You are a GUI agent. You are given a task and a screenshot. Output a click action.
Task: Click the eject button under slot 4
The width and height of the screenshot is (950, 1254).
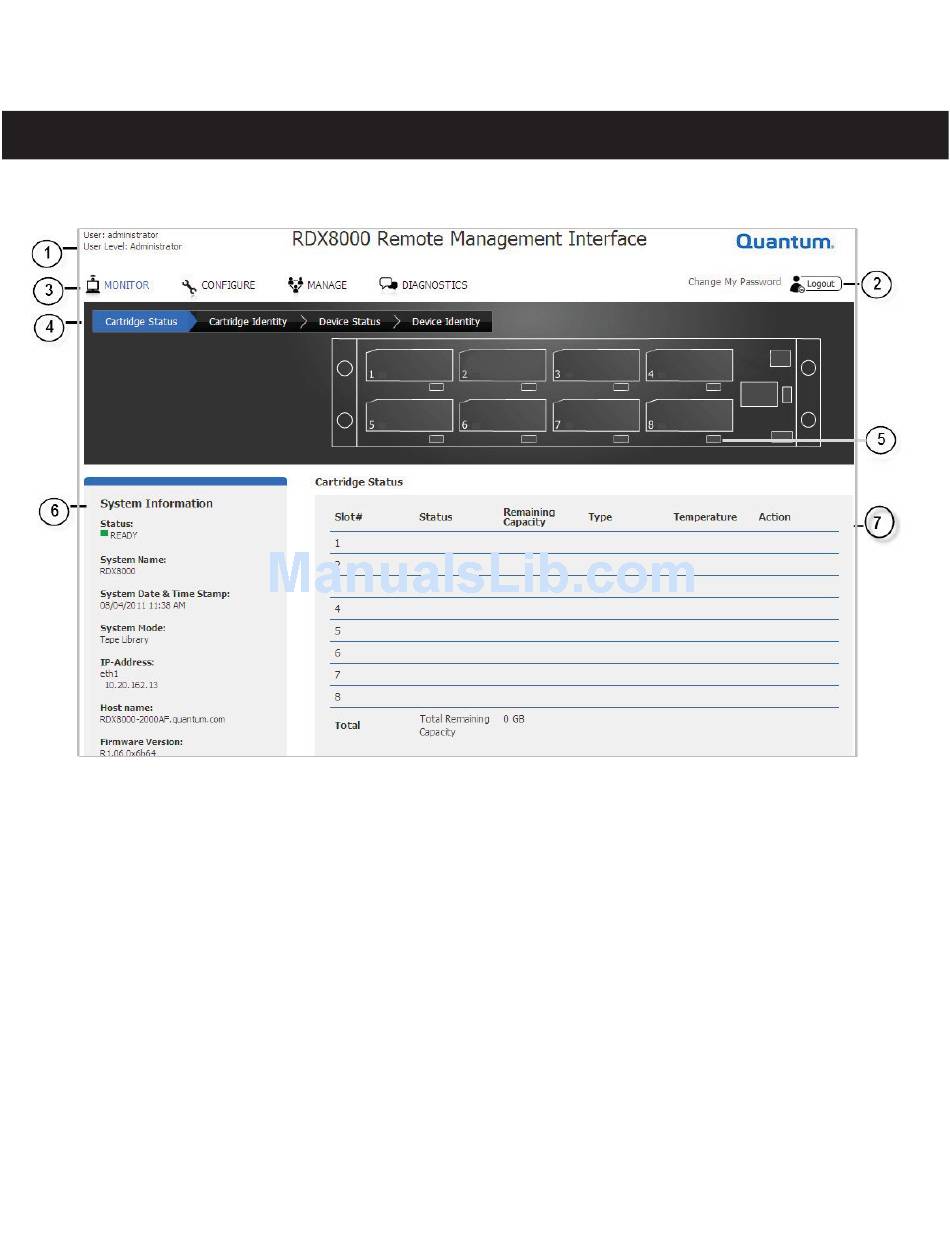click(x=713, y=387)
